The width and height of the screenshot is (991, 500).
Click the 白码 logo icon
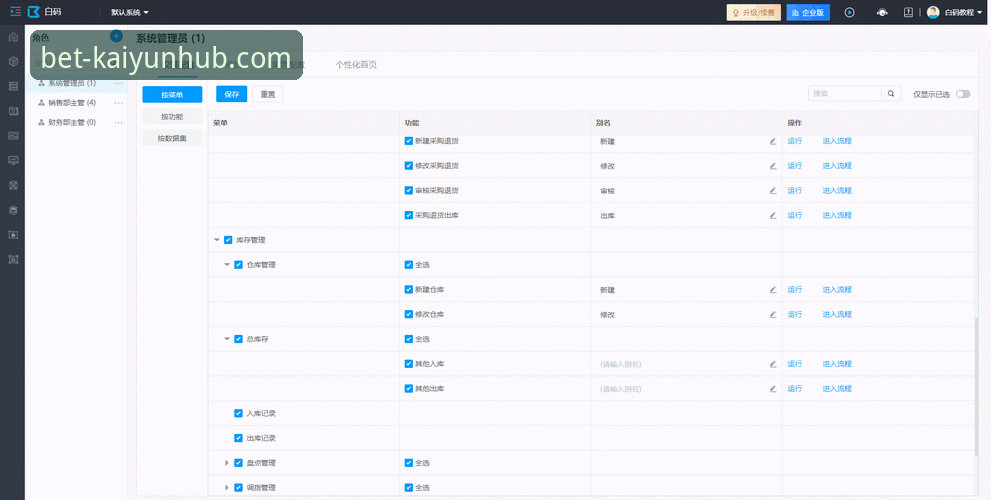33,12
